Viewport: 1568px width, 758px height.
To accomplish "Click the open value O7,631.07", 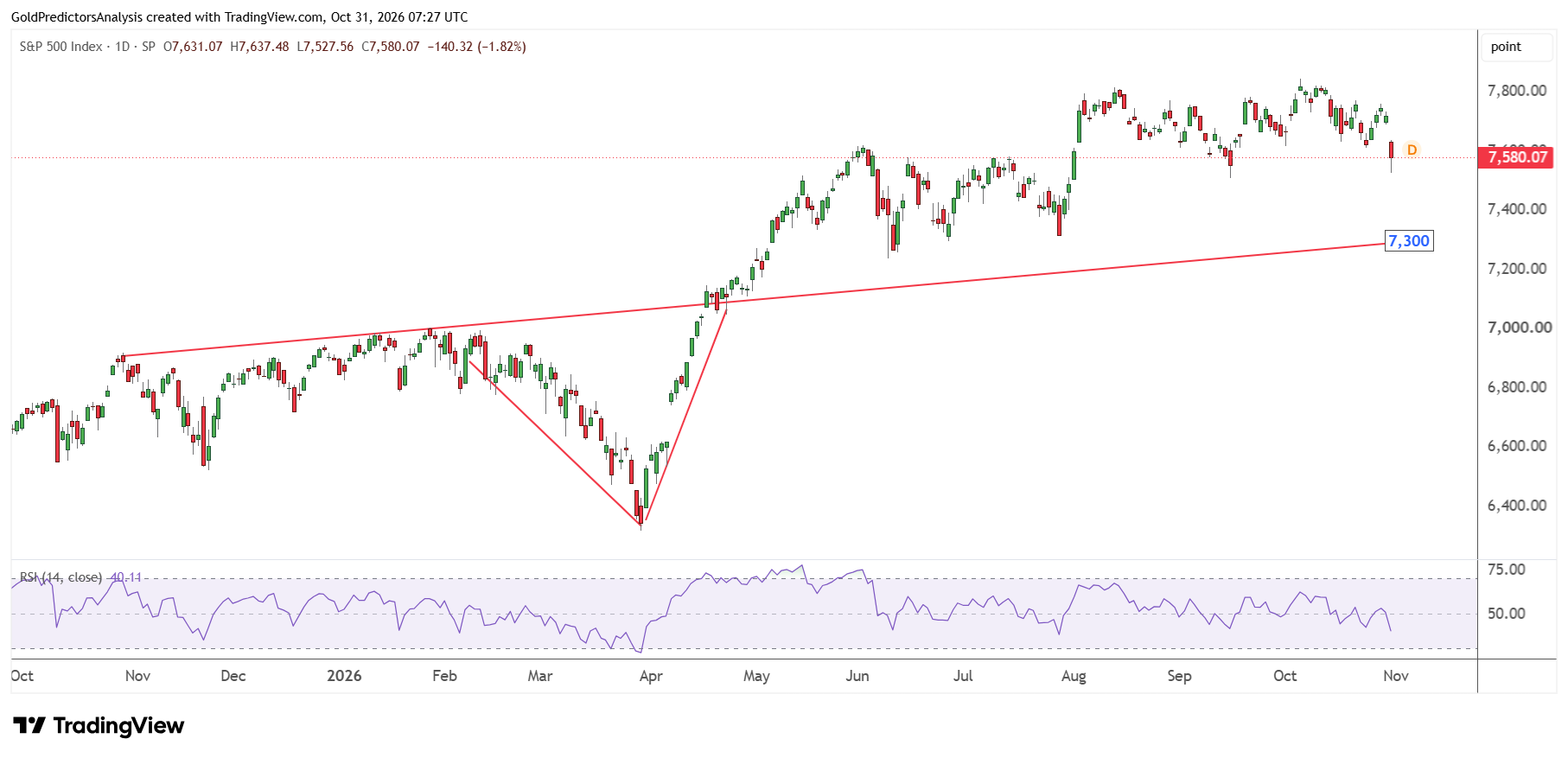I will [193, 47].
